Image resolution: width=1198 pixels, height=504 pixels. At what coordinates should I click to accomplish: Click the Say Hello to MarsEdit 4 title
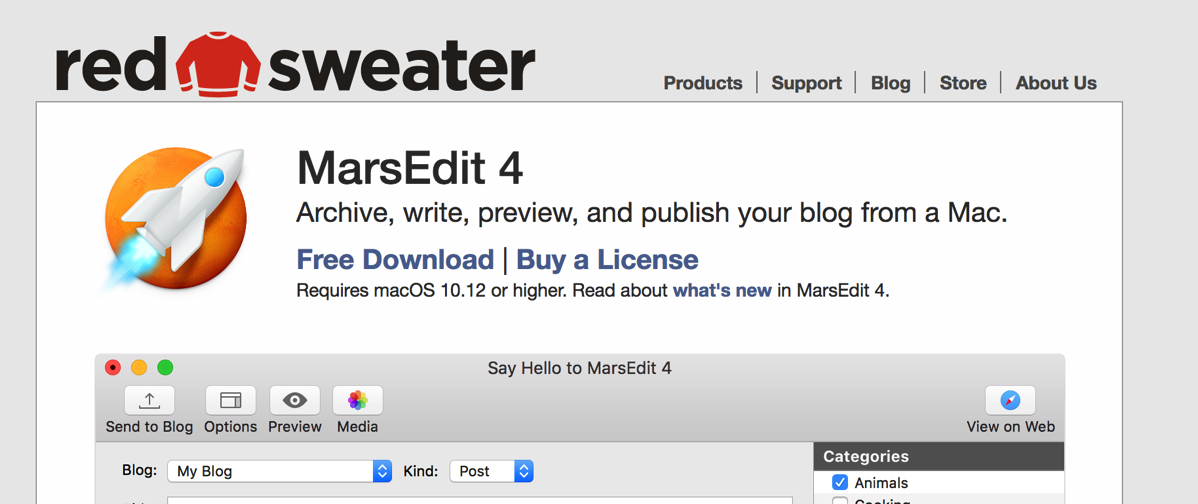coord(580,368)
